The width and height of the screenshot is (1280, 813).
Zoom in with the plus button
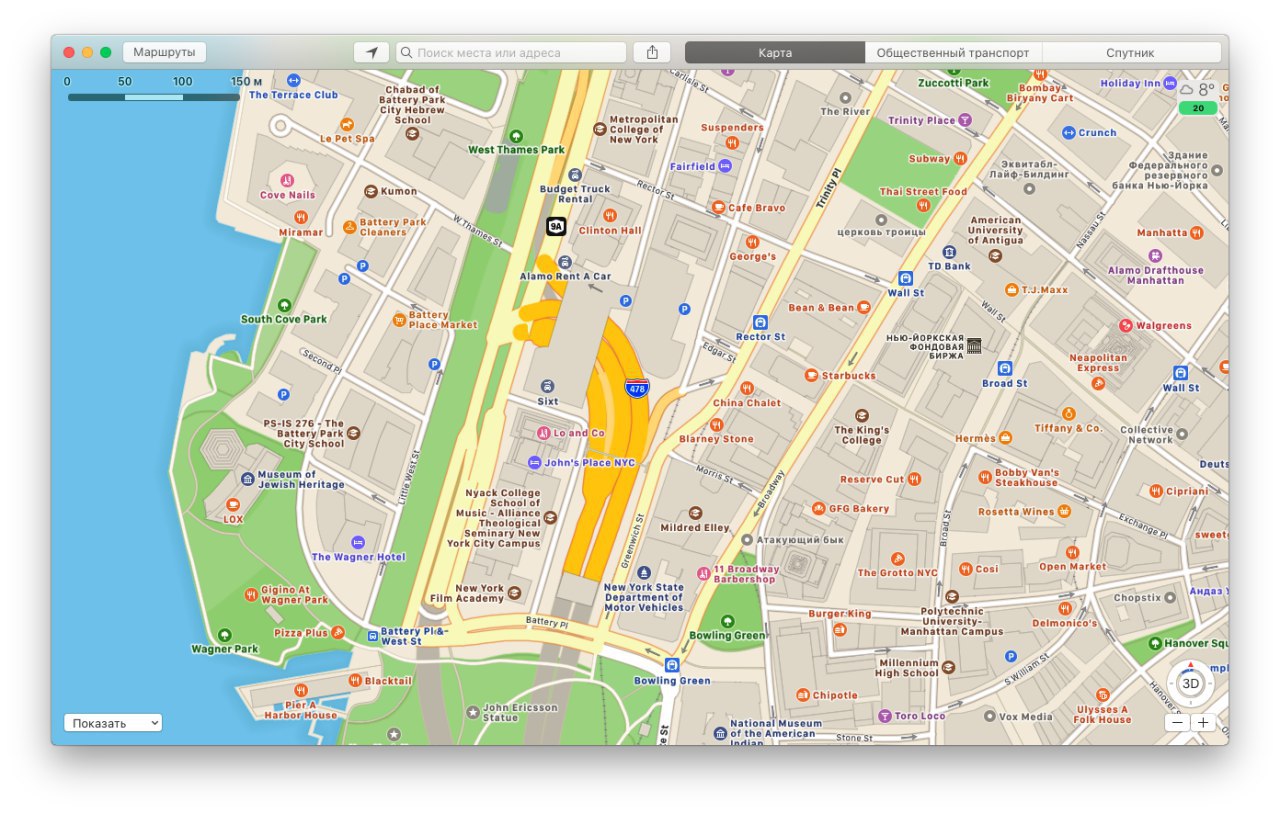click(1203, 723)
